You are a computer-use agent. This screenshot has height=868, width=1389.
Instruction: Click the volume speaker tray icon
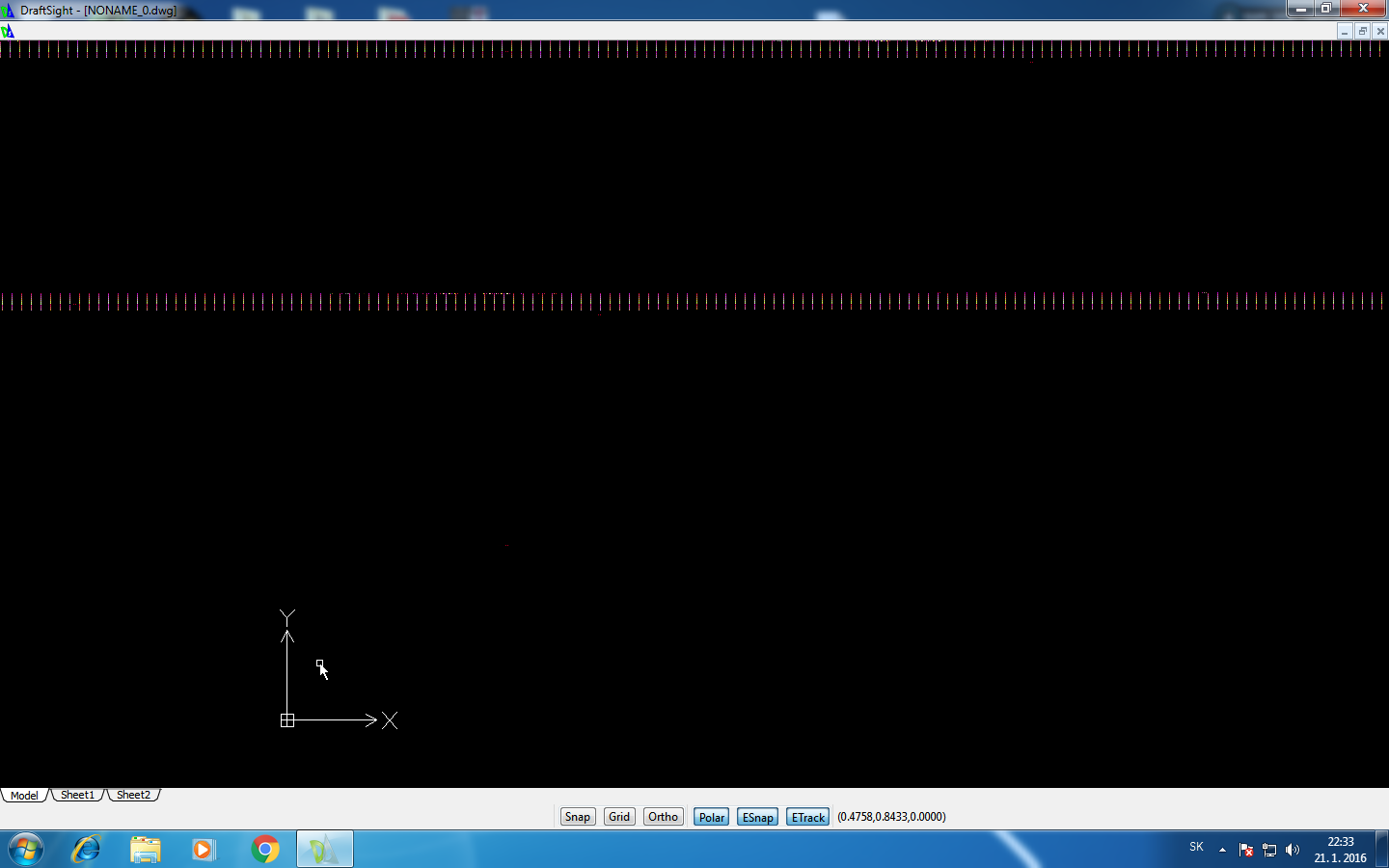[x=1293, y=850]
